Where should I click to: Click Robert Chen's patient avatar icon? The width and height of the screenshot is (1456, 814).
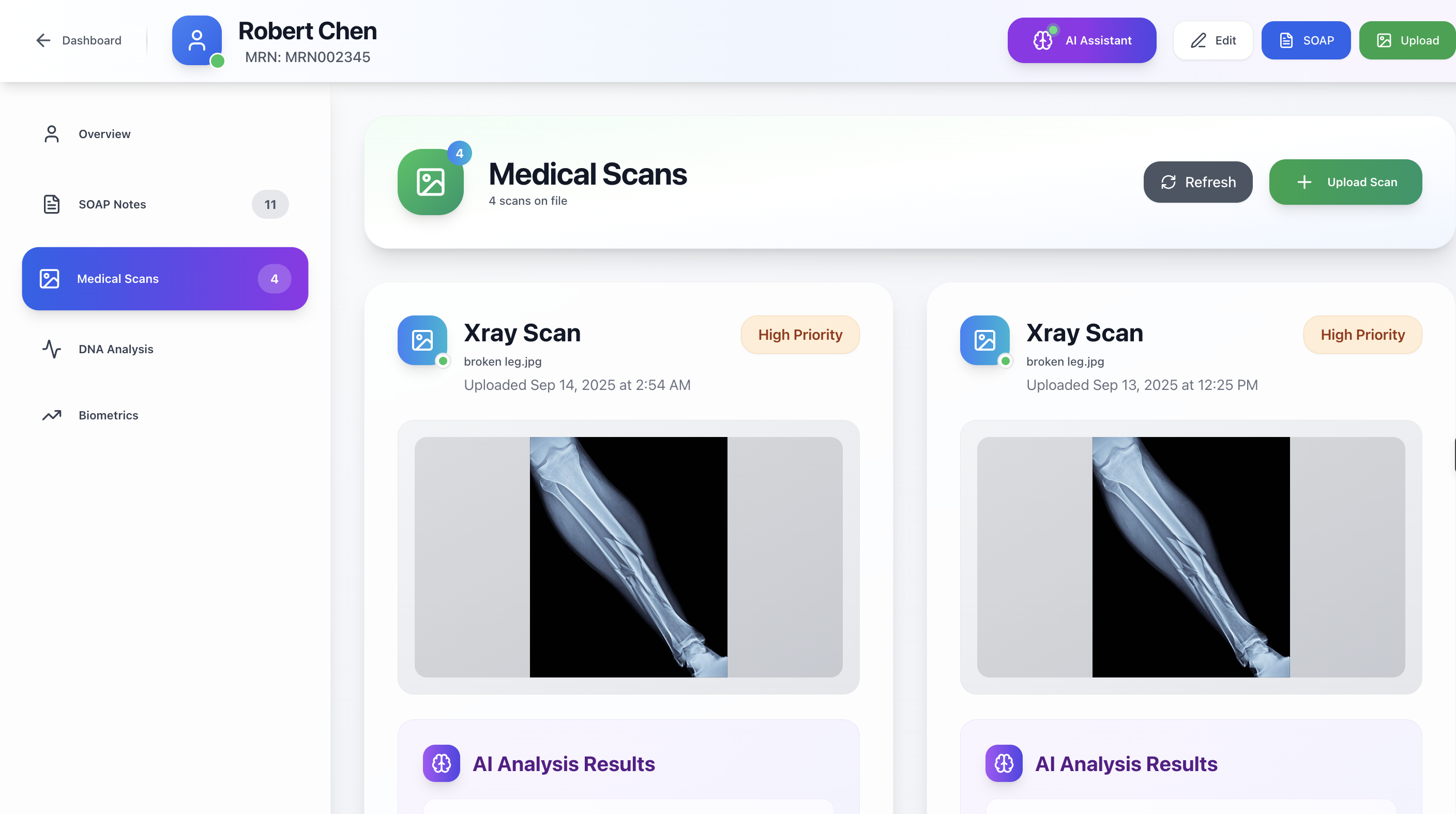pos(196,40)
